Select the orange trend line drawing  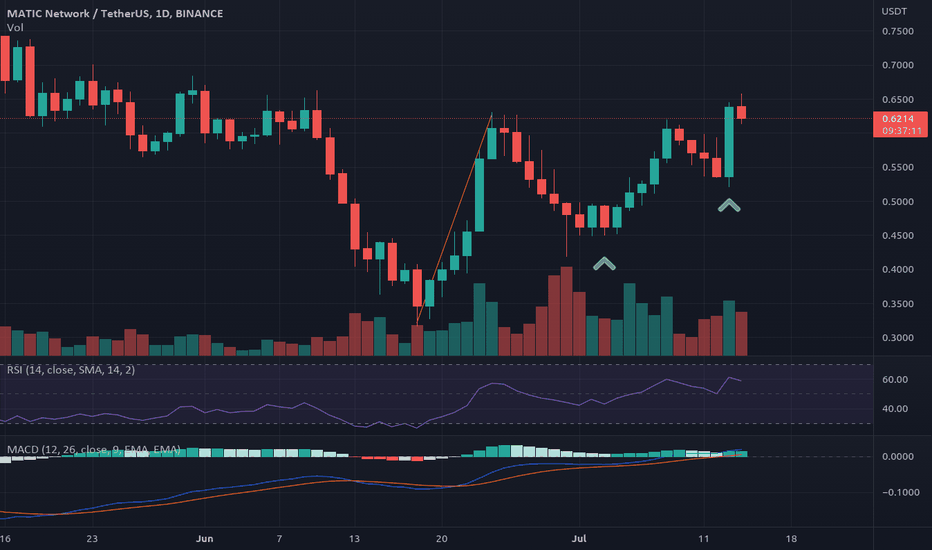(x=454, y=219)
